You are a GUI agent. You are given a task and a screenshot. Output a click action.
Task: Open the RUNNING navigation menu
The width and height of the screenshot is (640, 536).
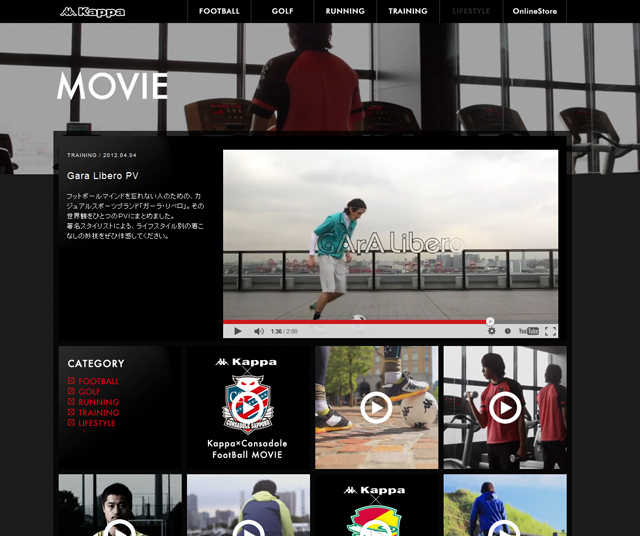tap(345, 11)
